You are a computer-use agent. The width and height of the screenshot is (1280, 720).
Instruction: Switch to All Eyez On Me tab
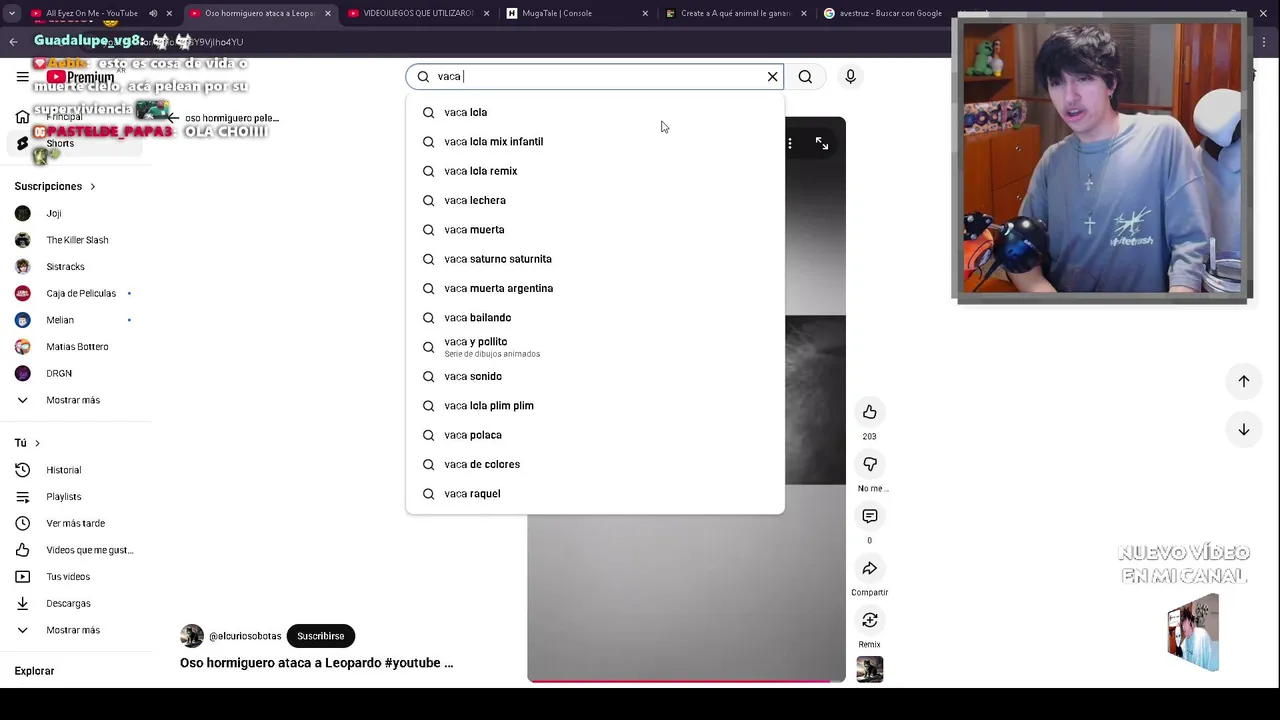coord(90,13)
